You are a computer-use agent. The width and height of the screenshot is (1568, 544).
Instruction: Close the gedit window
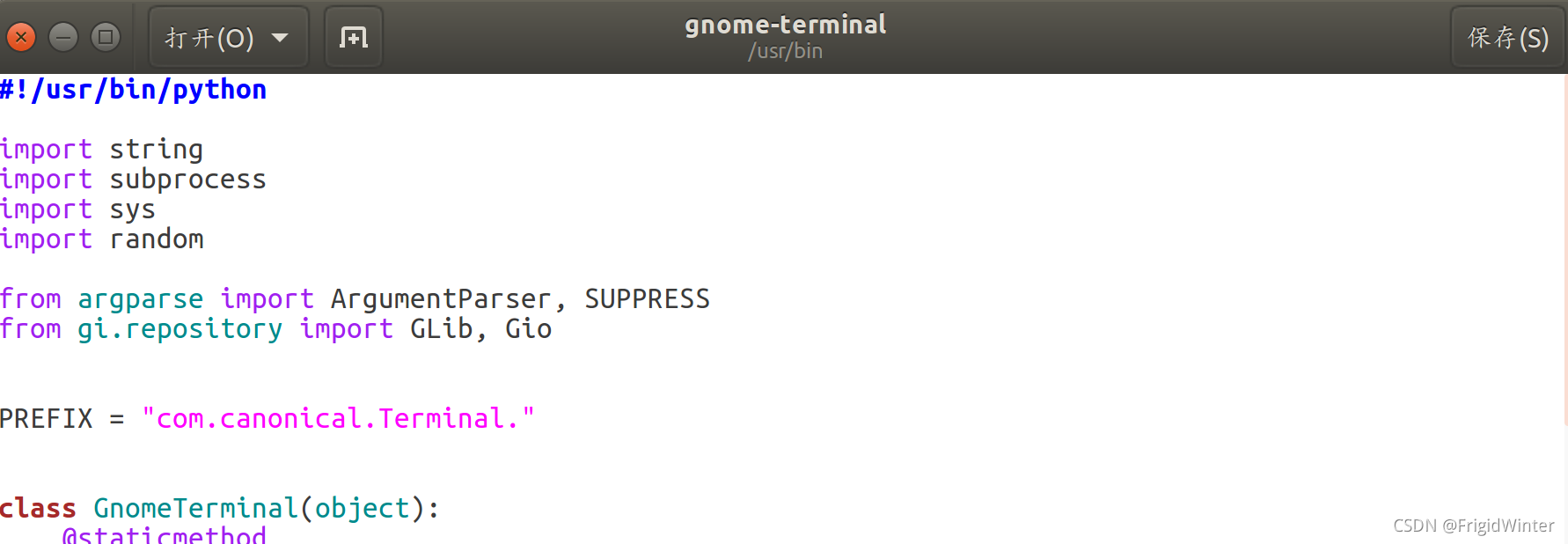click(x=21, y=37)
